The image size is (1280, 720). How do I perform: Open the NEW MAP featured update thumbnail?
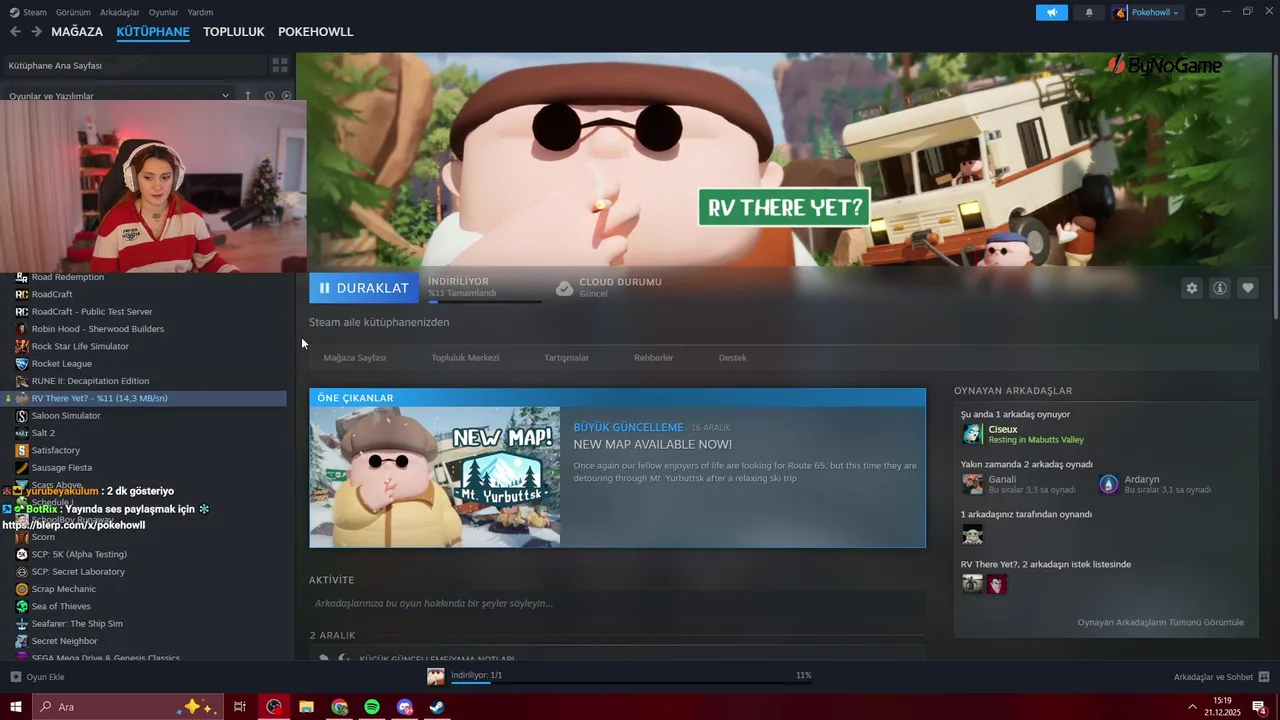tap(435, 477)
